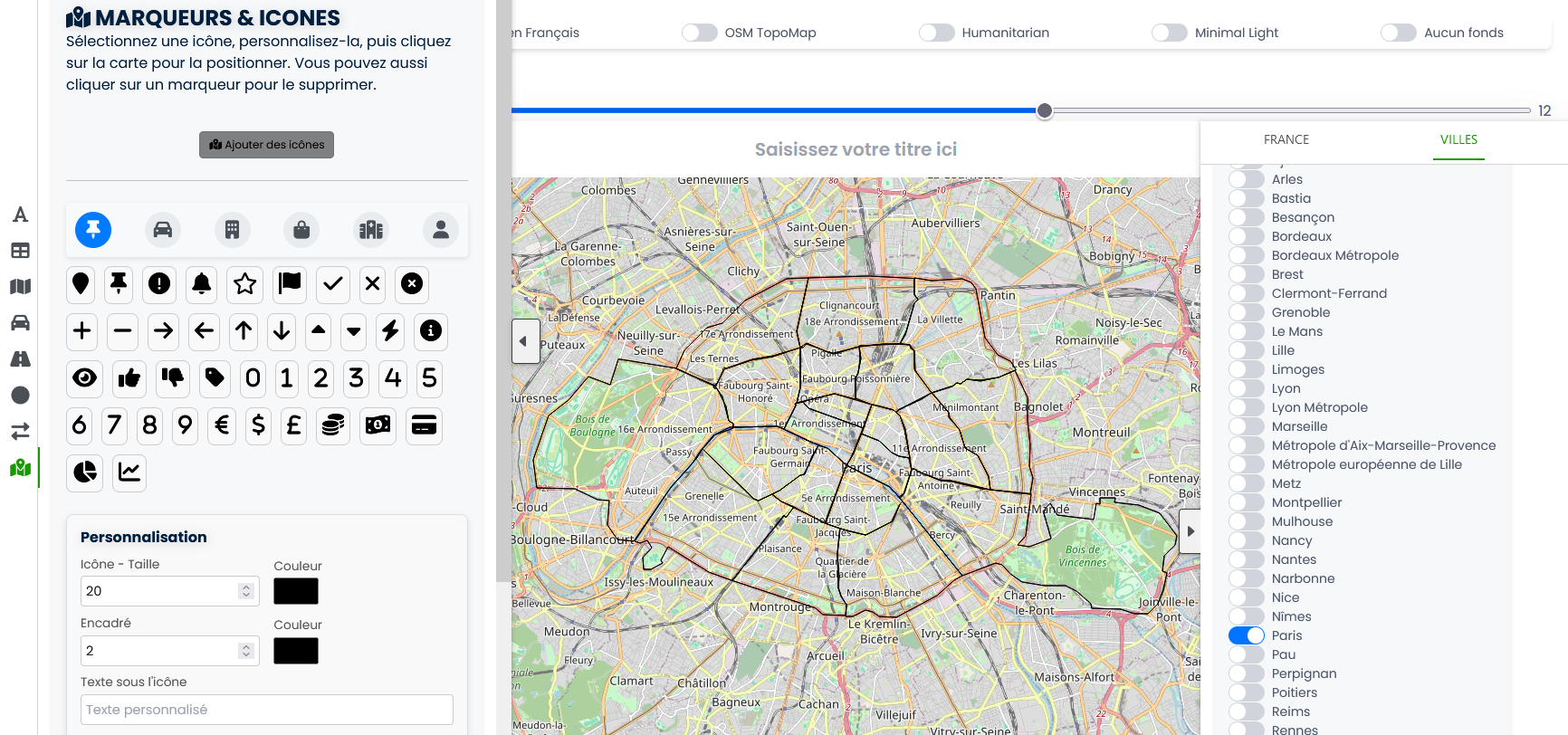
Task: Pick the circled X marker icon
Action: (412, 284)
